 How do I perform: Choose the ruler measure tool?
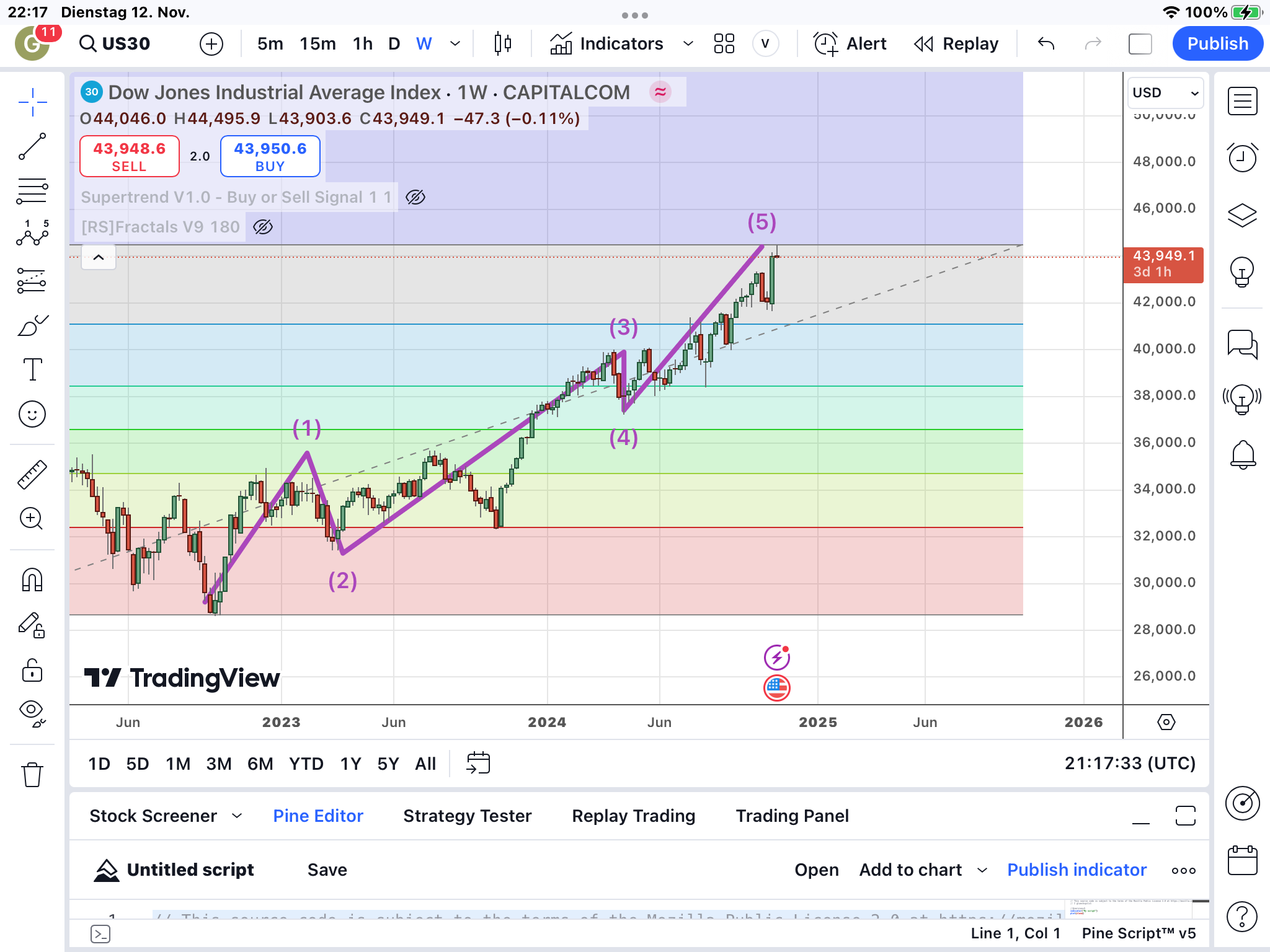[32, 474]
